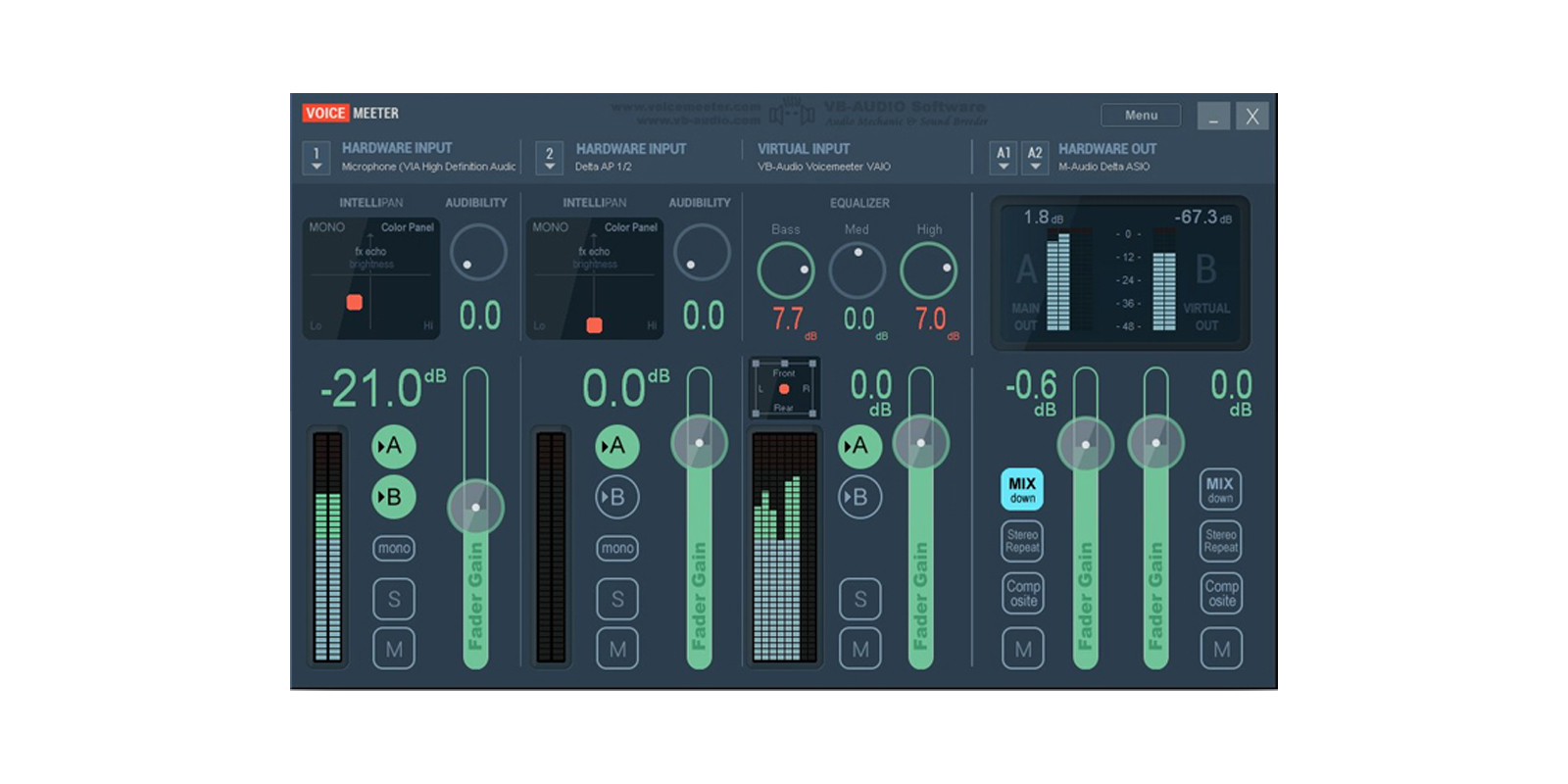Click the output level meter display

tap(1120, 273)
